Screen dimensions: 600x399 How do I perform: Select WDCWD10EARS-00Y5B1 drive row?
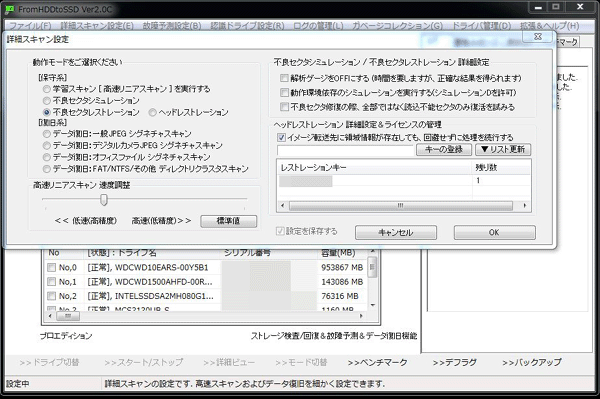tap(205, 267)
